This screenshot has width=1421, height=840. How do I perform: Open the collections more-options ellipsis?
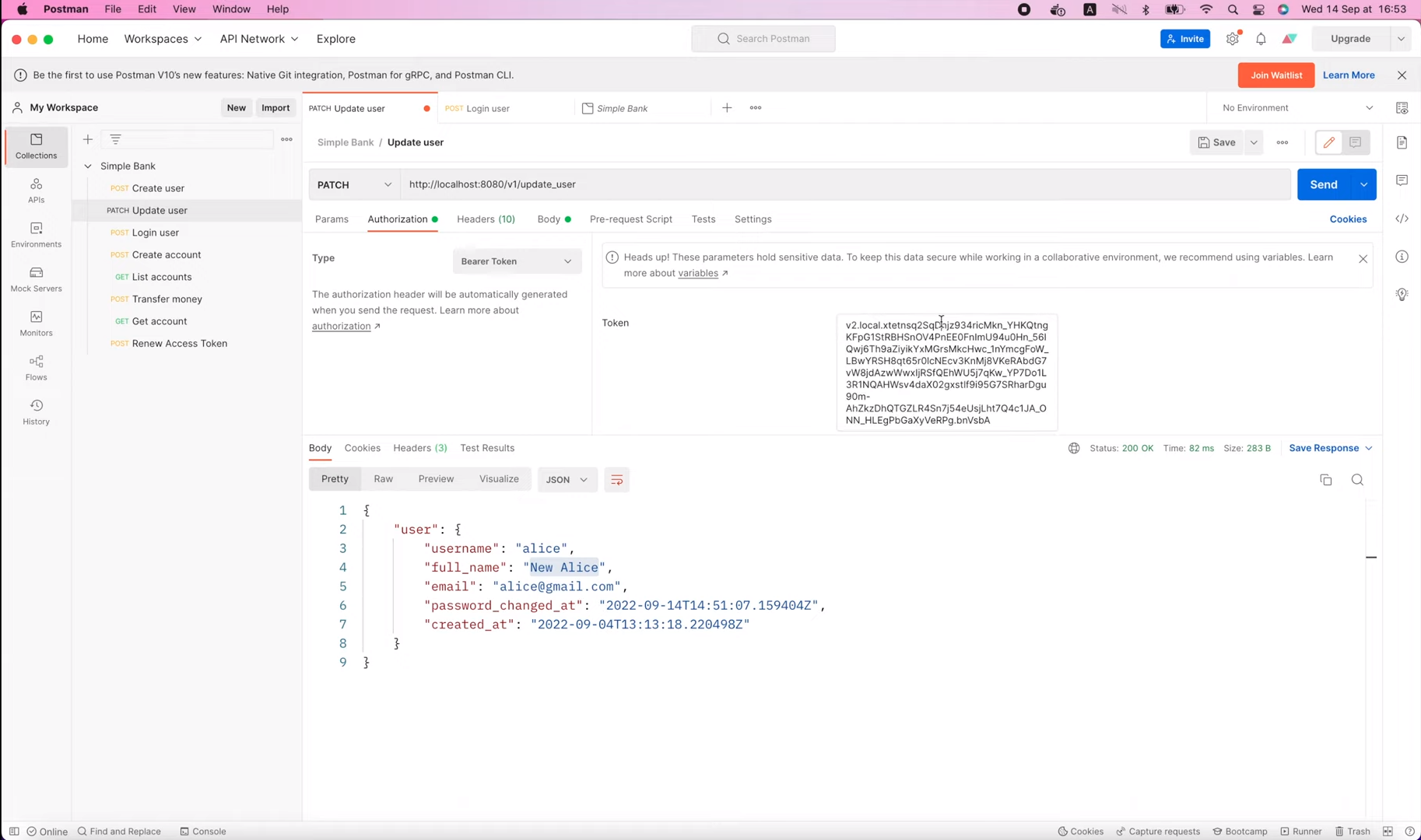click(x=286, y=139)
